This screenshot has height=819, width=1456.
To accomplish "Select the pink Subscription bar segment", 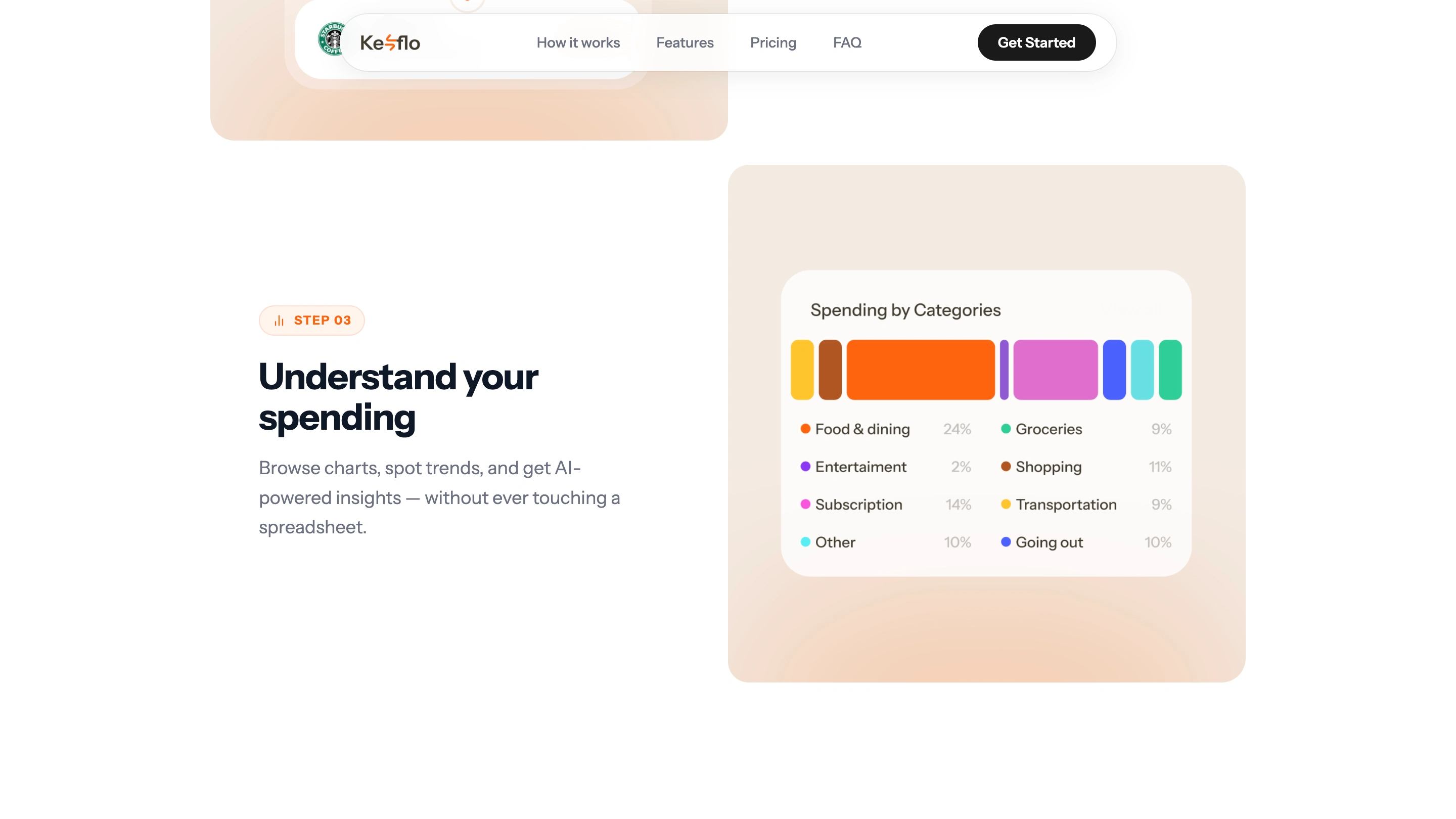I will point(1055,370).
